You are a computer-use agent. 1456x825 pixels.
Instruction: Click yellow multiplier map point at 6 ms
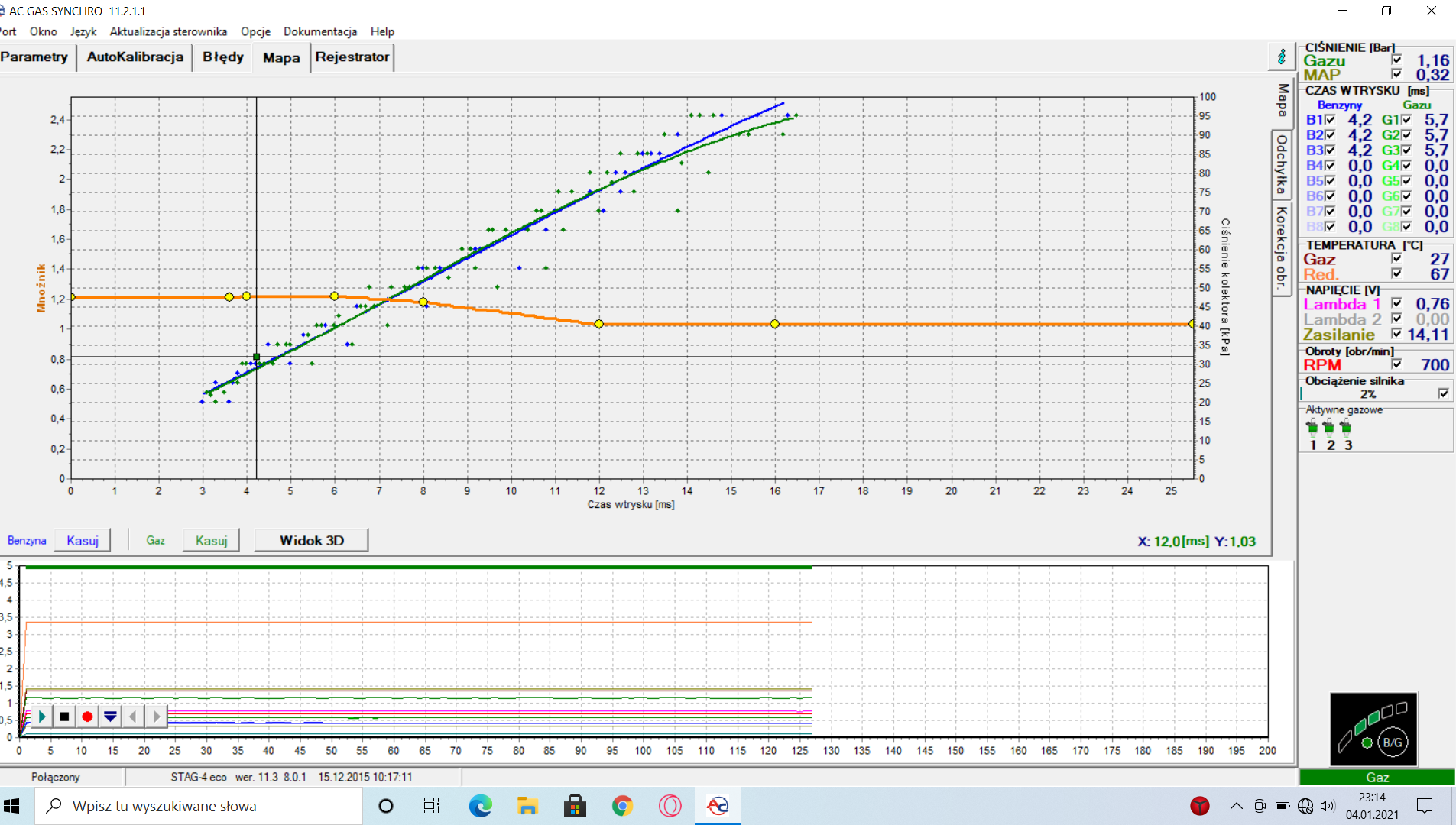pos(334,296)
